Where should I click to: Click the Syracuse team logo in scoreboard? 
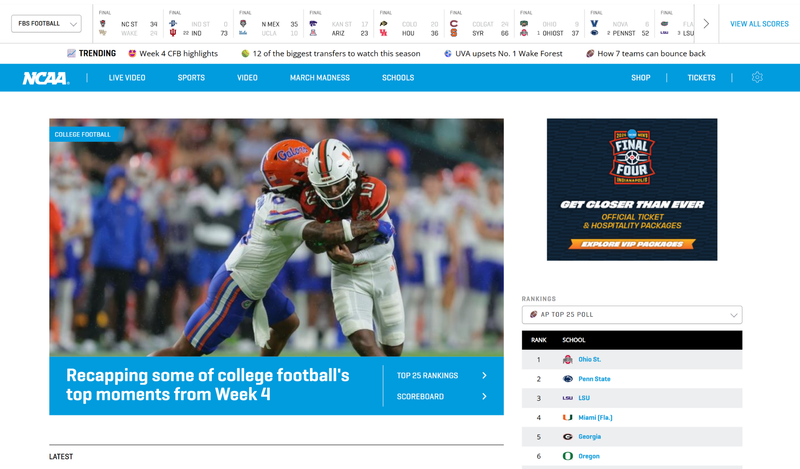pyautogui.click(x=454, y=33)
